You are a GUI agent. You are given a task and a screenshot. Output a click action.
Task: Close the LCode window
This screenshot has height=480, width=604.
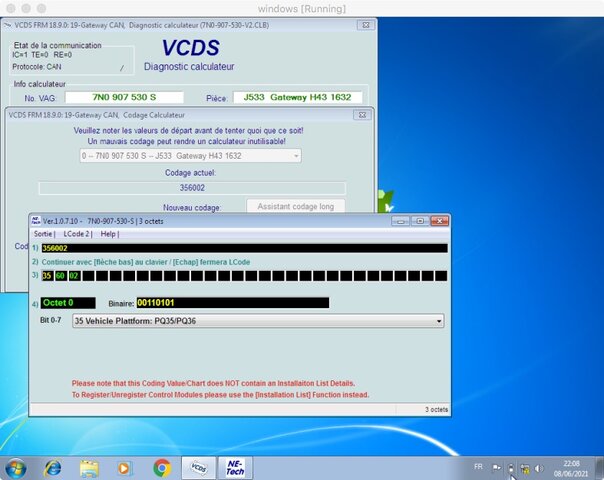coord(440,221)
